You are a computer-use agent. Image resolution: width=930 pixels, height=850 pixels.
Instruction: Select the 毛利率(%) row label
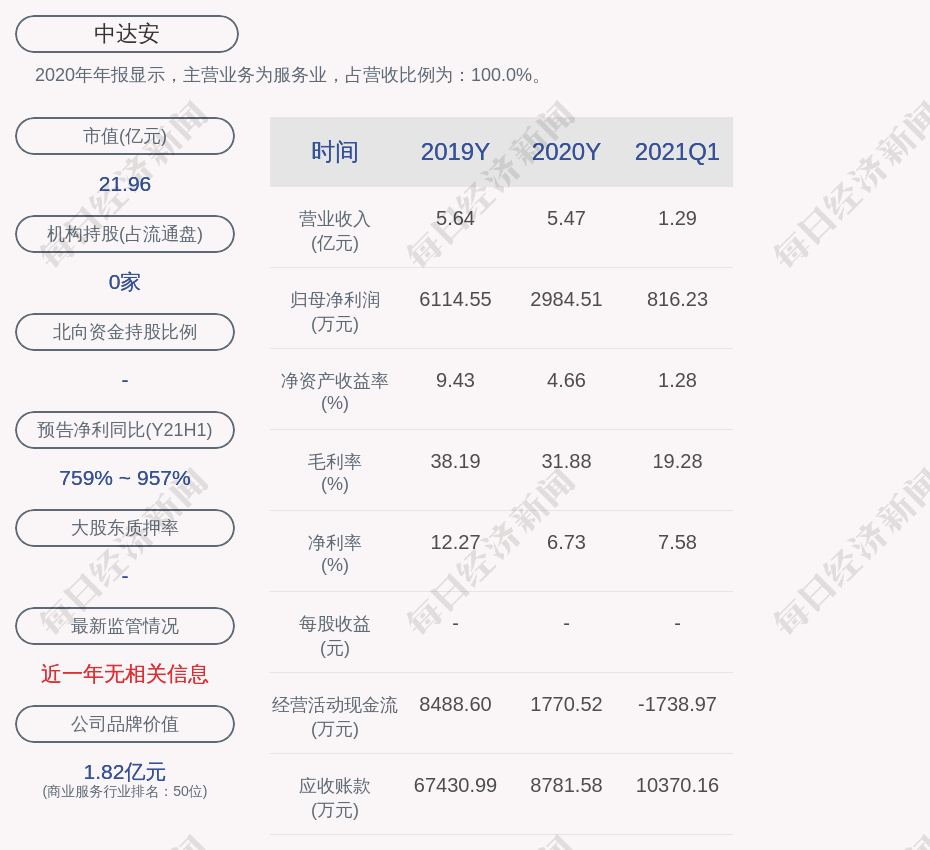pos(335,473)
